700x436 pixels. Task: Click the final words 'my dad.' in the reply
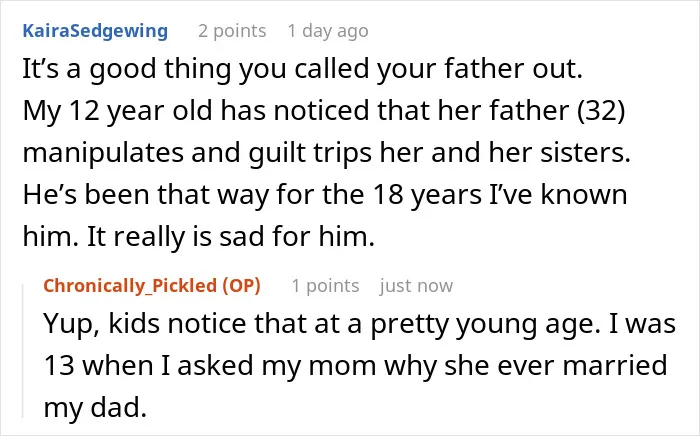[x=95, y=407]
